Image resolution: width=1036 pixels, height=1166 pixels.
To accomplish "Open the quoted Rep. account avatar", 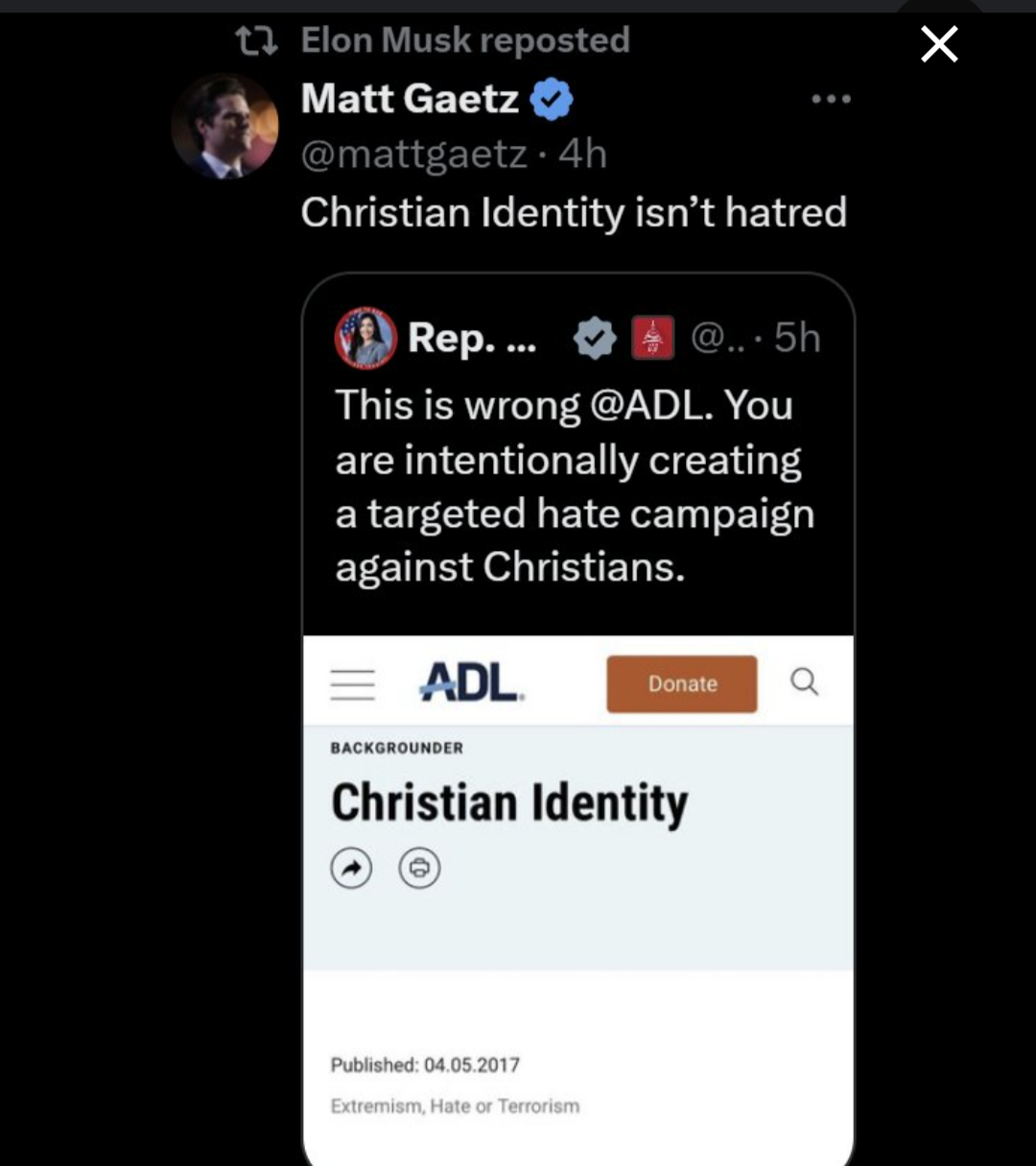I will 365,338.
